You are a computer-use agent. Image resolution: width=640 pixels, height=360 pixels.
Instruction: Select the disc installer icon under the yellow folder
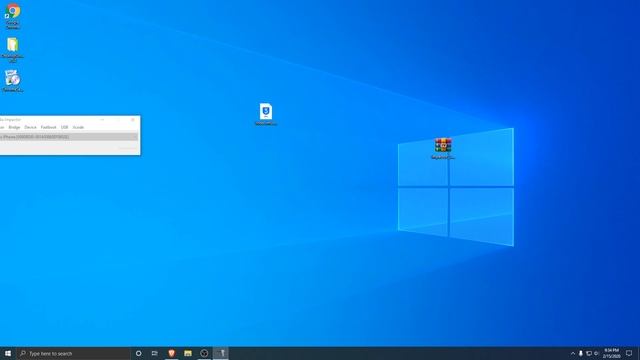pyautogui.click(x=13, y=81)
